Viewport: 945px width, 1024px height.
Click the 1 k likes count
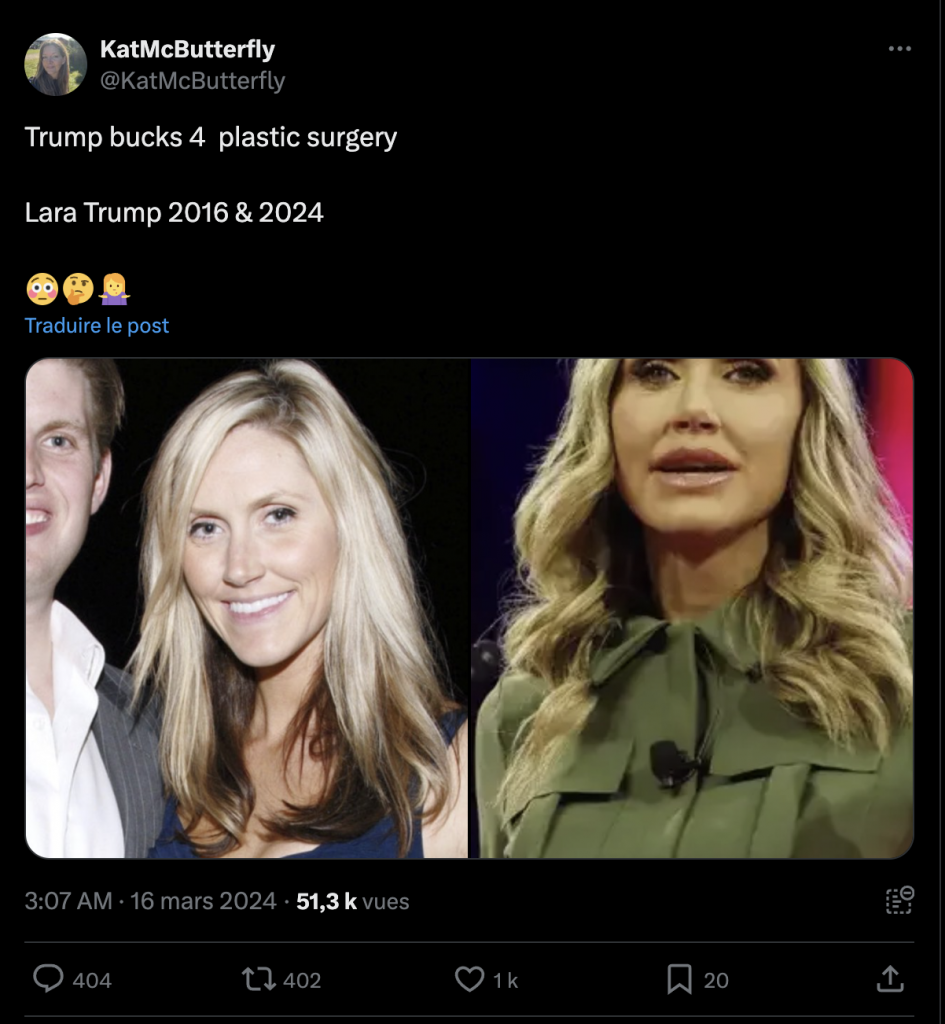pyautogui.click(x=505, y=980)
